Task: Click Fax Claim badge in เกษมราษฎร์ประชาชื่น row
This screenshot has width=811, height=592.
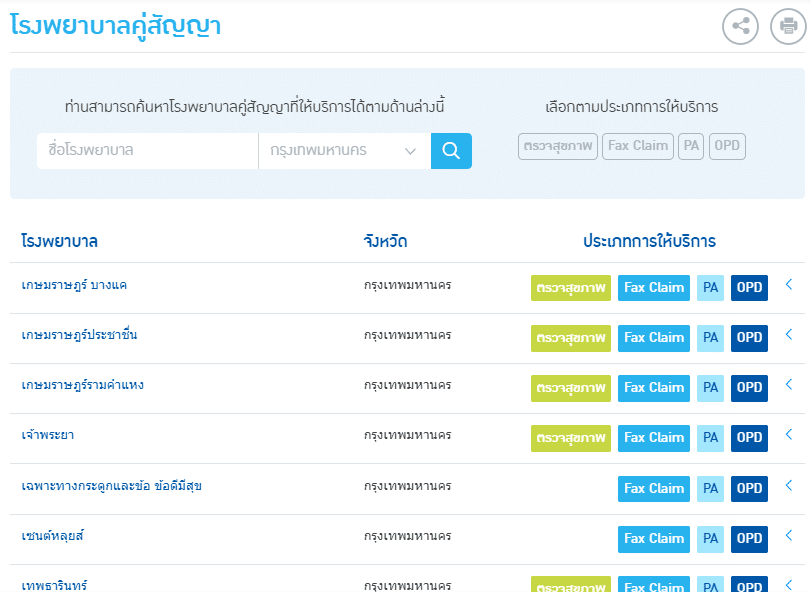Action: (x=654, y=338)
